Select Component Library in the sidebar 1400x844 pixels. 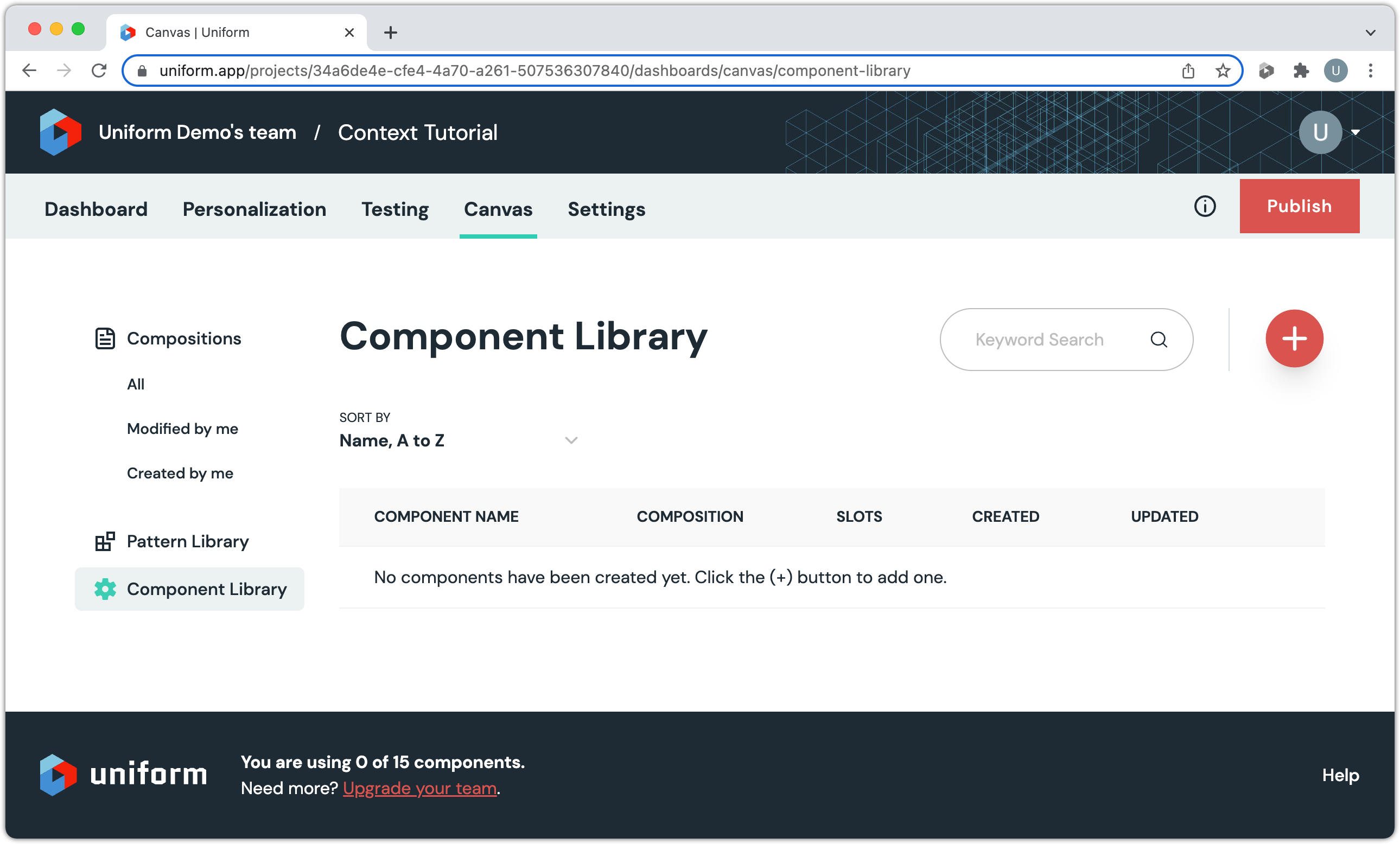tap(206, 589)
